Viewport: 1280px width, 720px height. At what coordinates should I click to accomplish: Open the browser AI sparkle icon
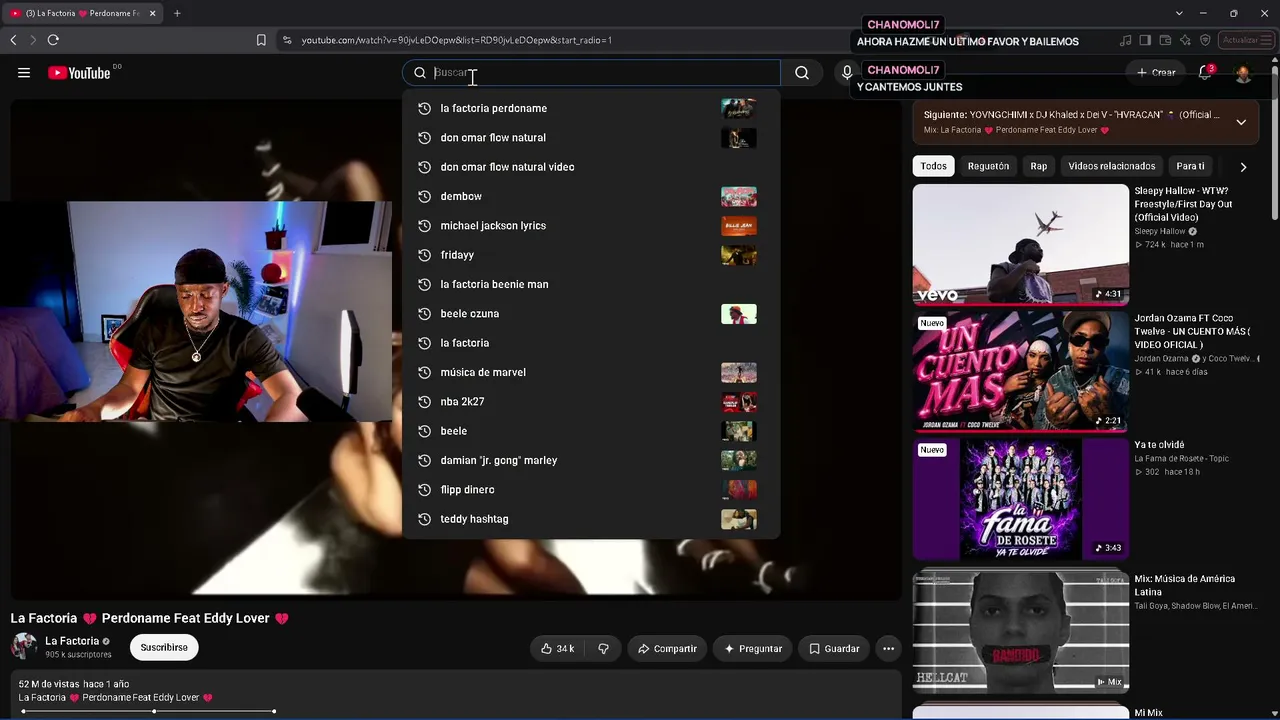click(x=1185, y=40)
